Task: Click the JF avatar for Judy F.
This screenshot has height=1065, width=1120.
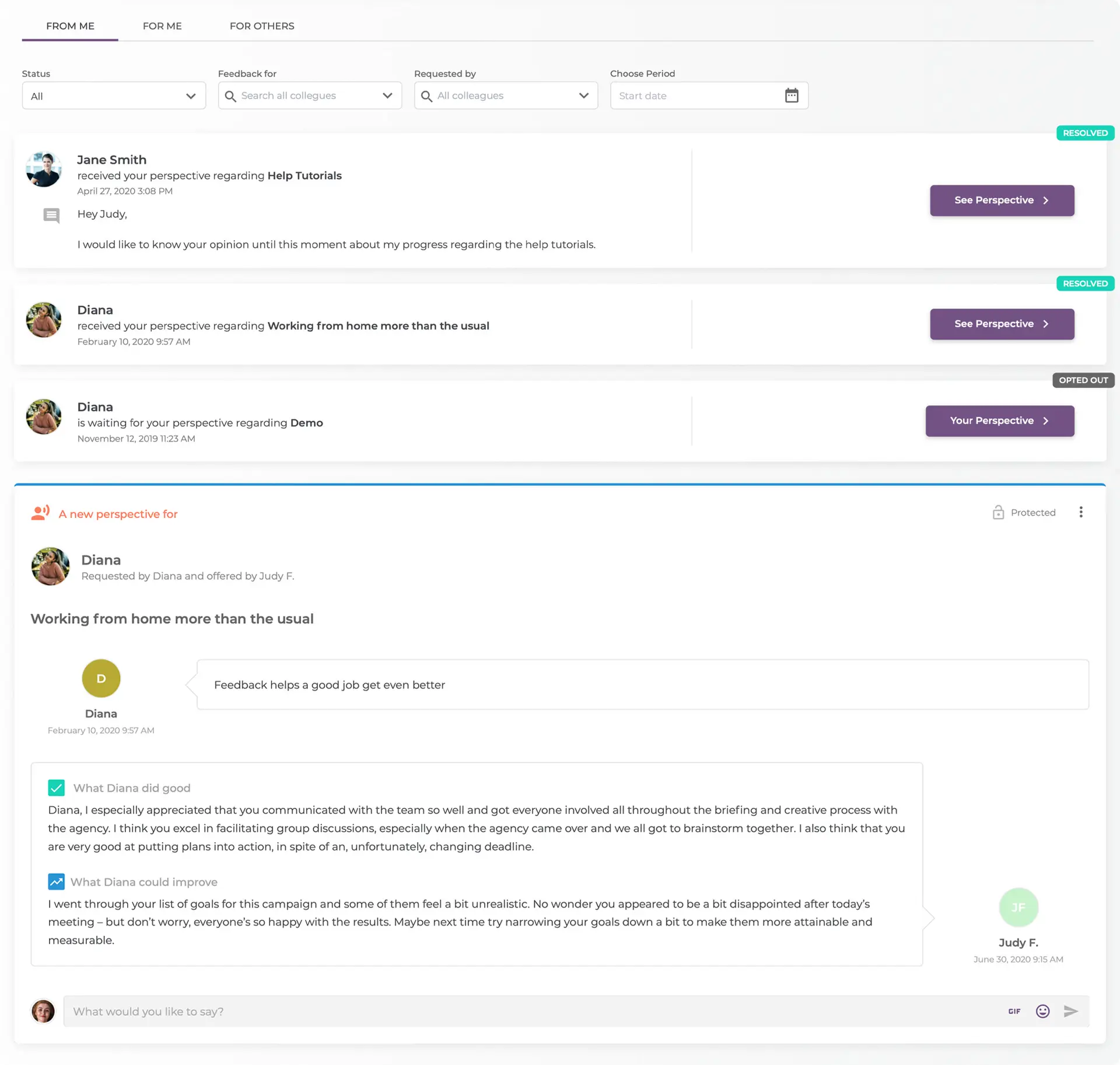Action: click(1019, 908)
